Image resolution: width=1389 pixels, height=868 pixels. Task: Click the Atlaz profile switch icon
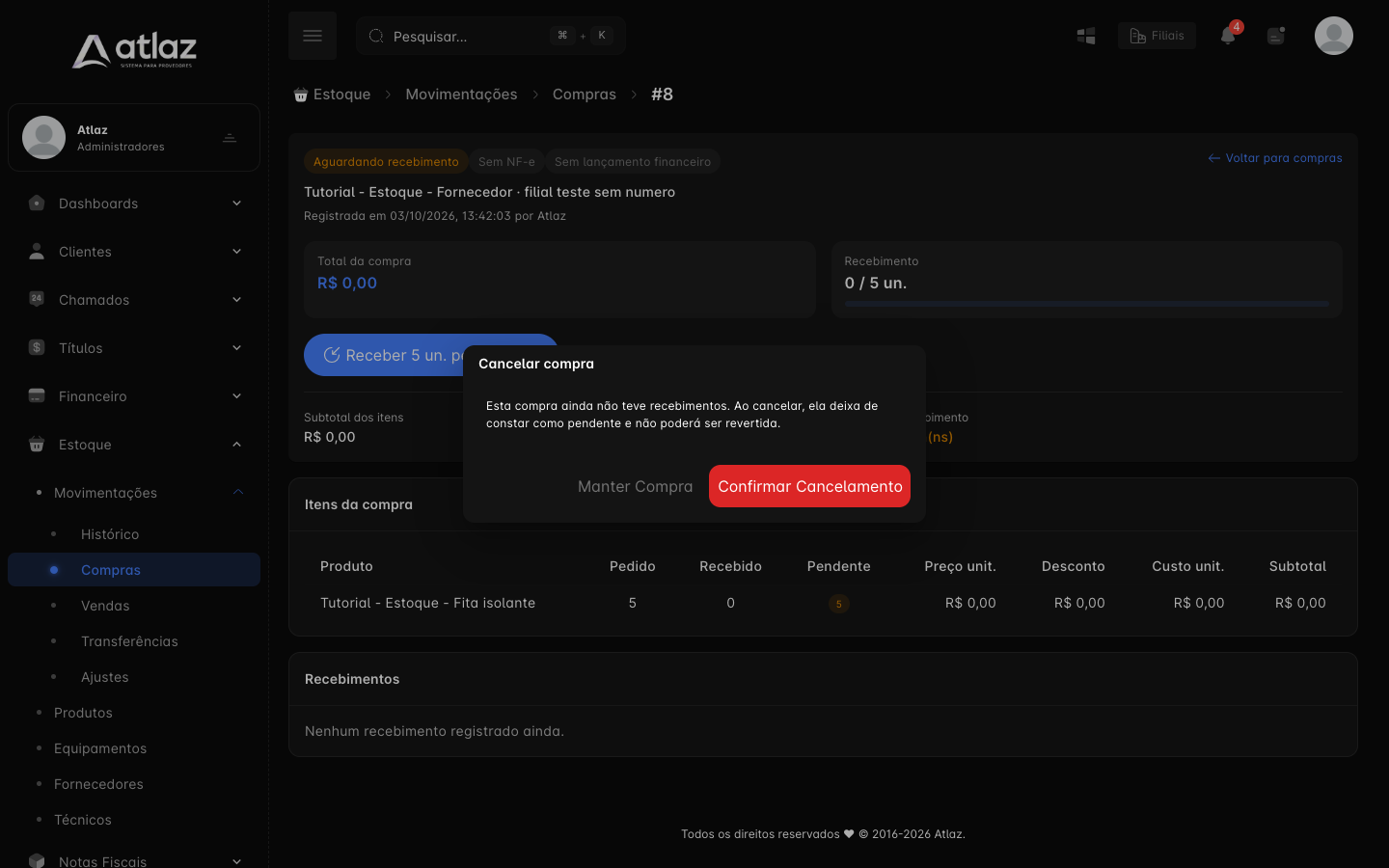point(230,138)
